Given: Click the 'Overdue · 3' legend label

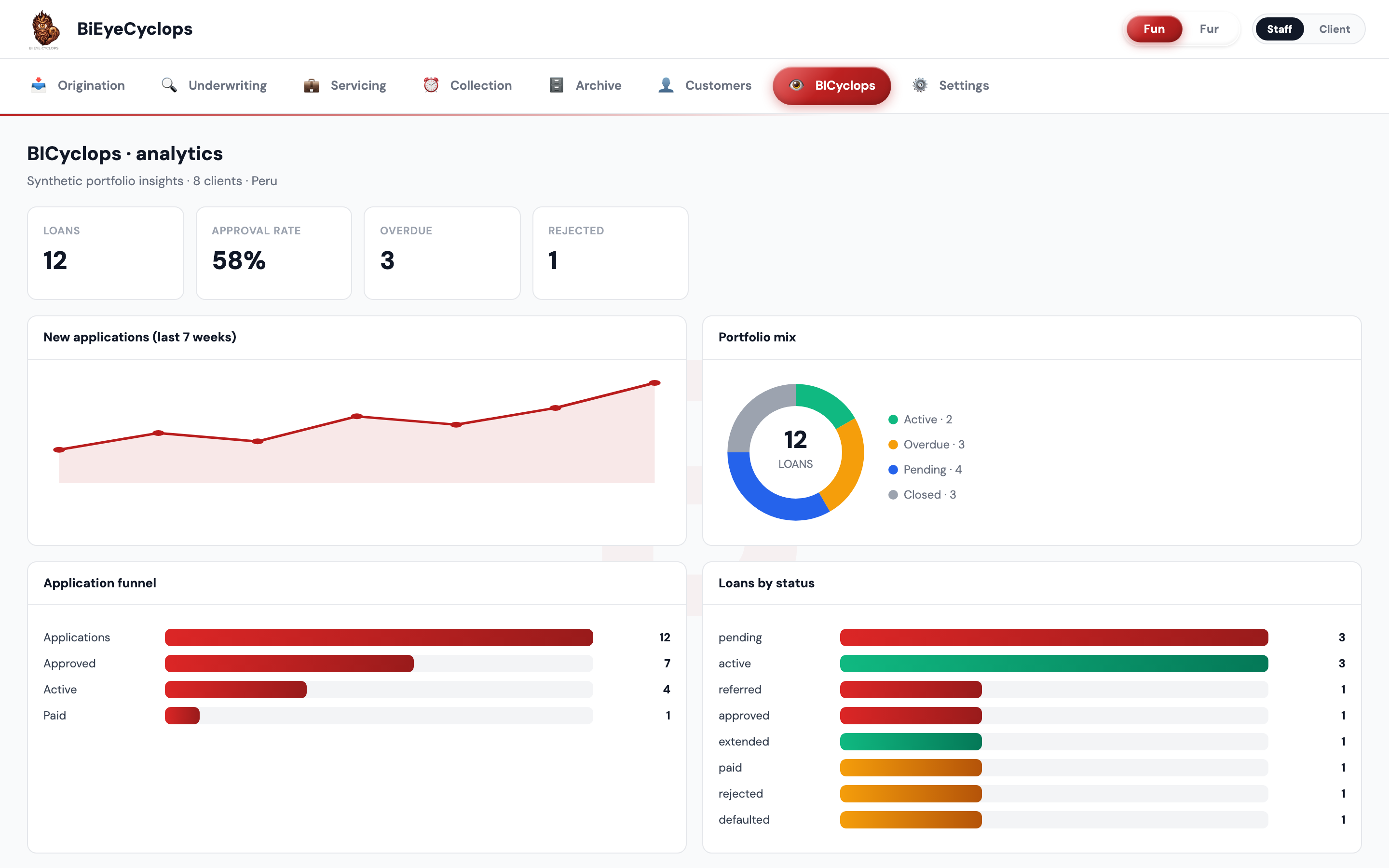Looking at the screenshot, I should click(x=934, y=445).
